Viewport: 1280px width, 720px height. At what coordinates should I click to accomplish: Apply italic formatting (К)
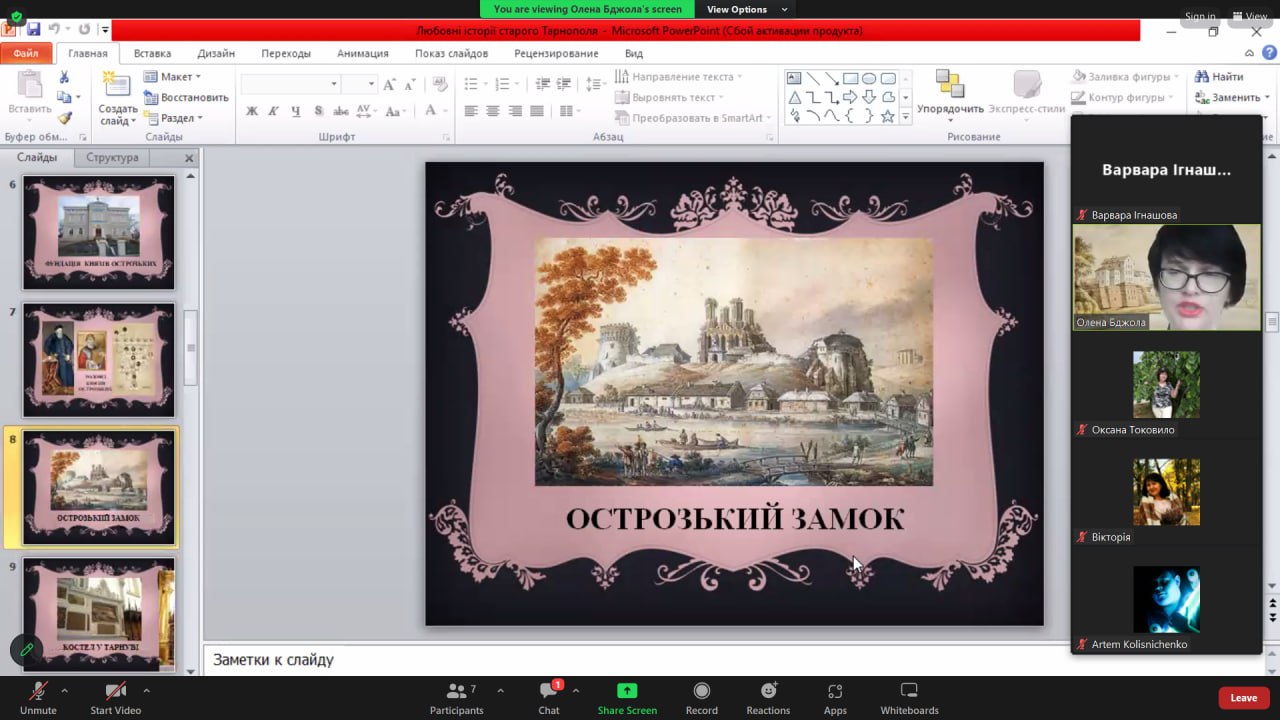point(274,111)
